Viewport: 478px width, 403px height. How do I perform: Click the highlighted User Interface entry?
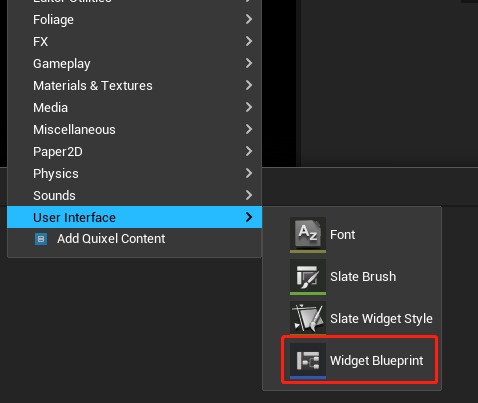click(x=134, y=217)
